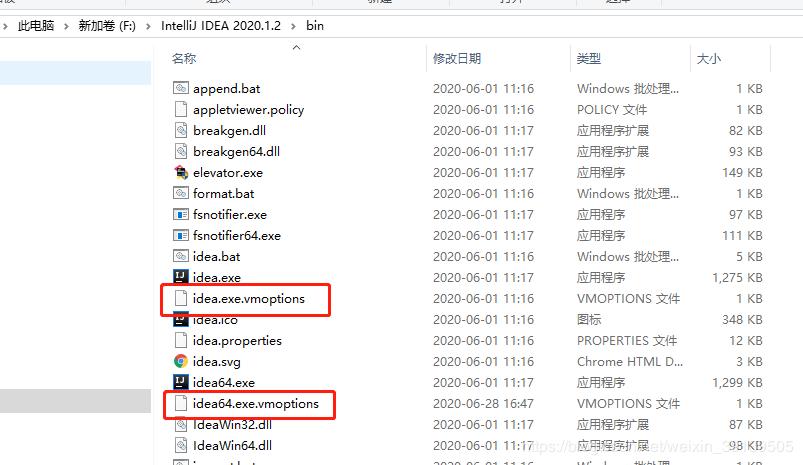The image size is (803, 465).
Task: Select the idea64.exe application icon
Action: tap(181, 382)
